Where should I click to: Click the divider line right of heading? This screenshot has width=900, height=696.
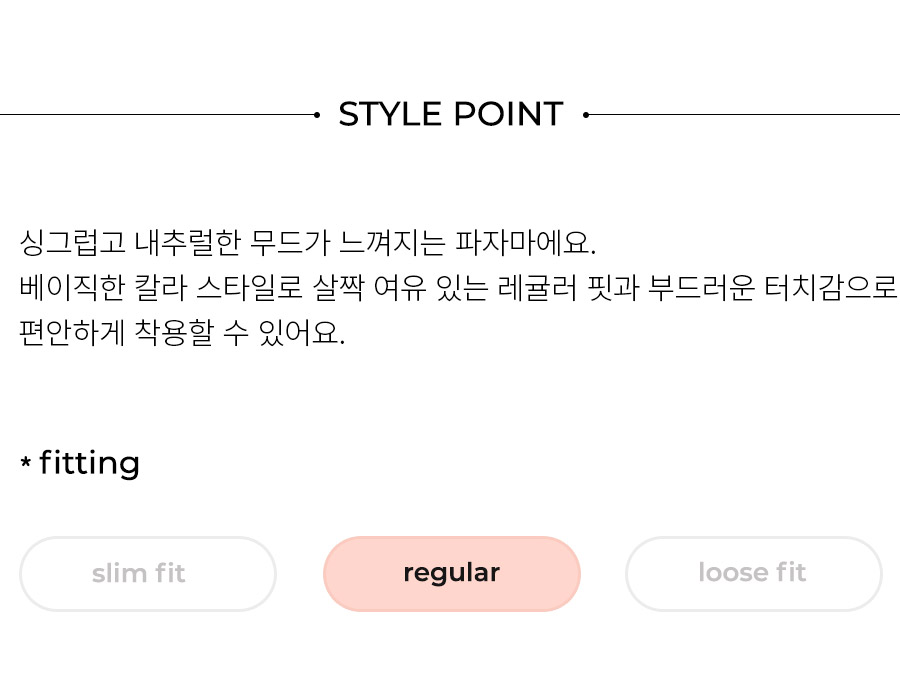[744, 115]
